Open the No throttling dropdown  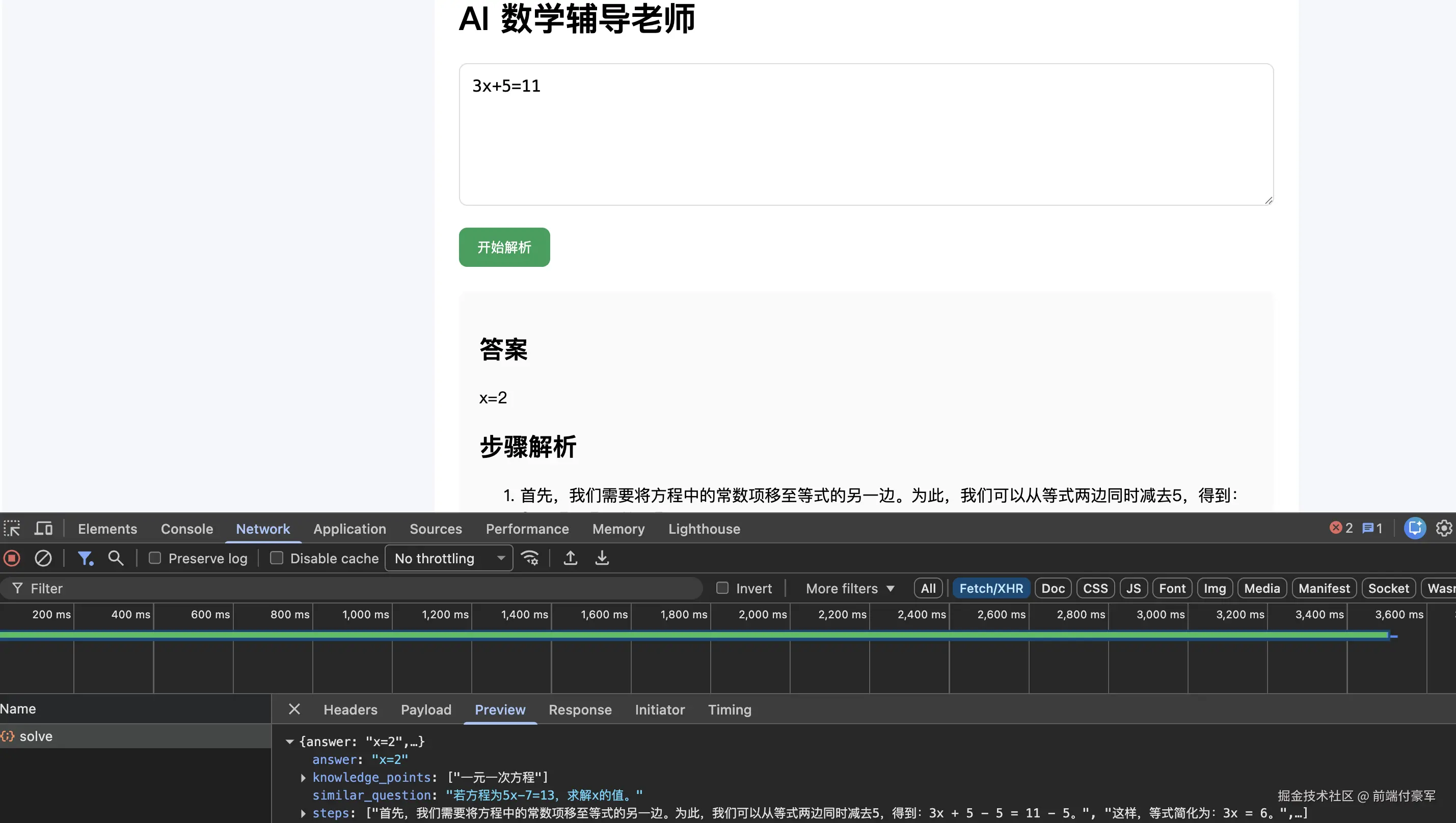point(449,559)
